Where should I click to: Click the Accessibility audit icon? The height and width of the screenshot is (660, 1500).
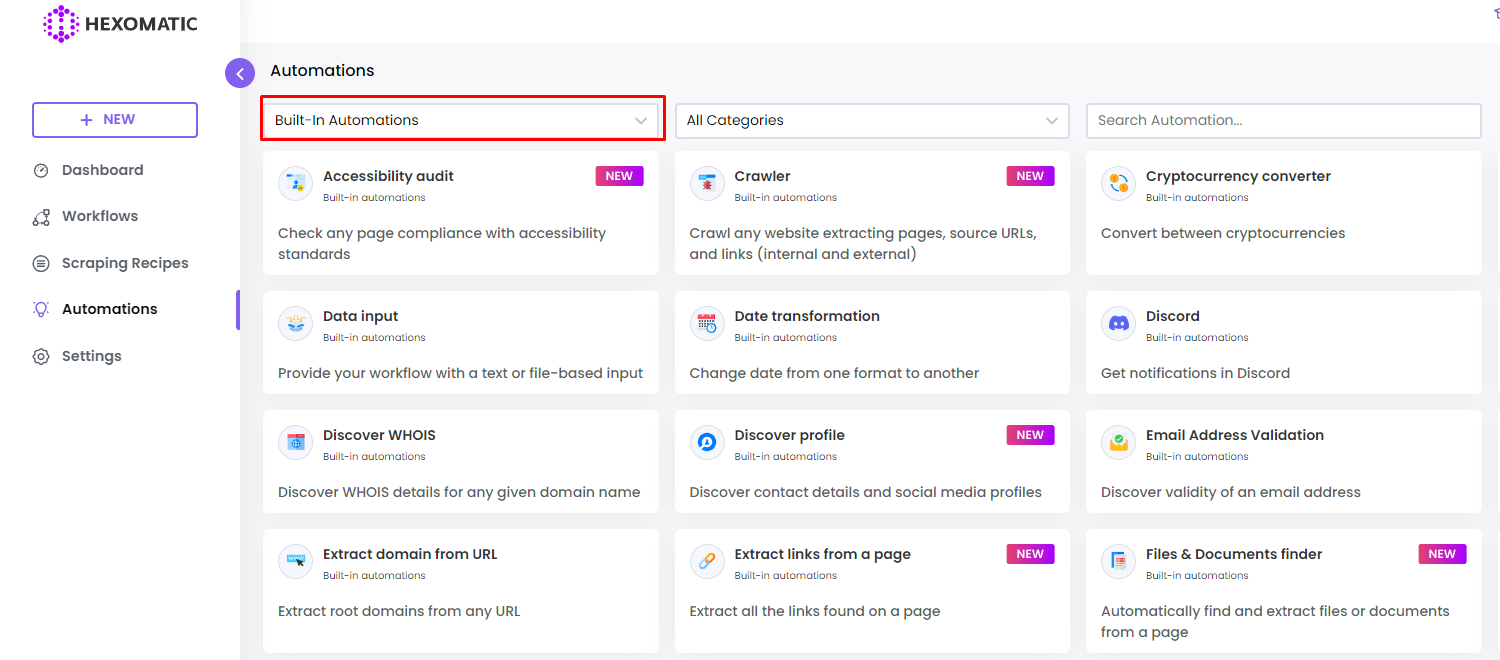[x=295, y=184]
